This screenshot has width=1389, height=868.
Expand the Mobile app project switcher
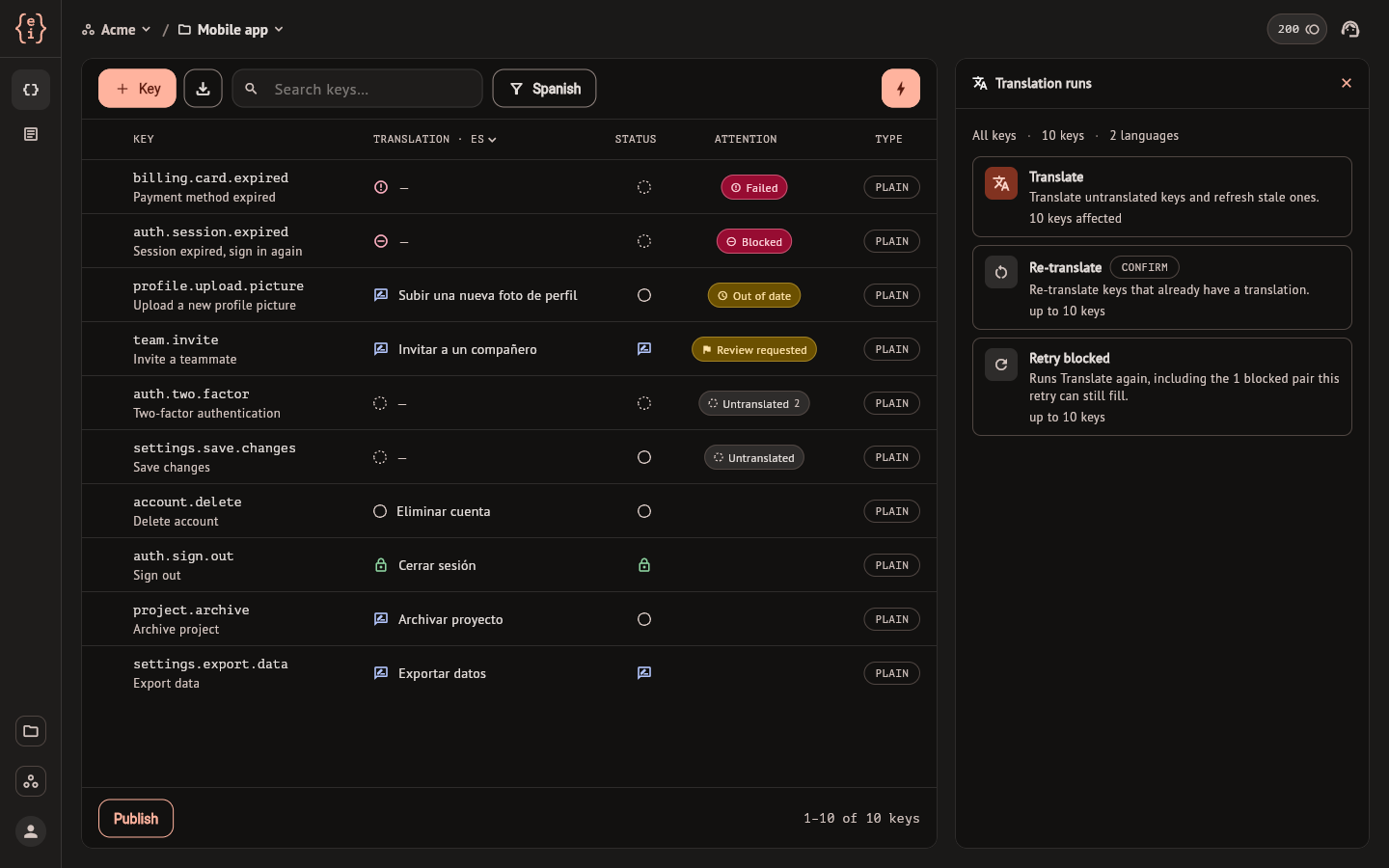(x=231, y=30)
